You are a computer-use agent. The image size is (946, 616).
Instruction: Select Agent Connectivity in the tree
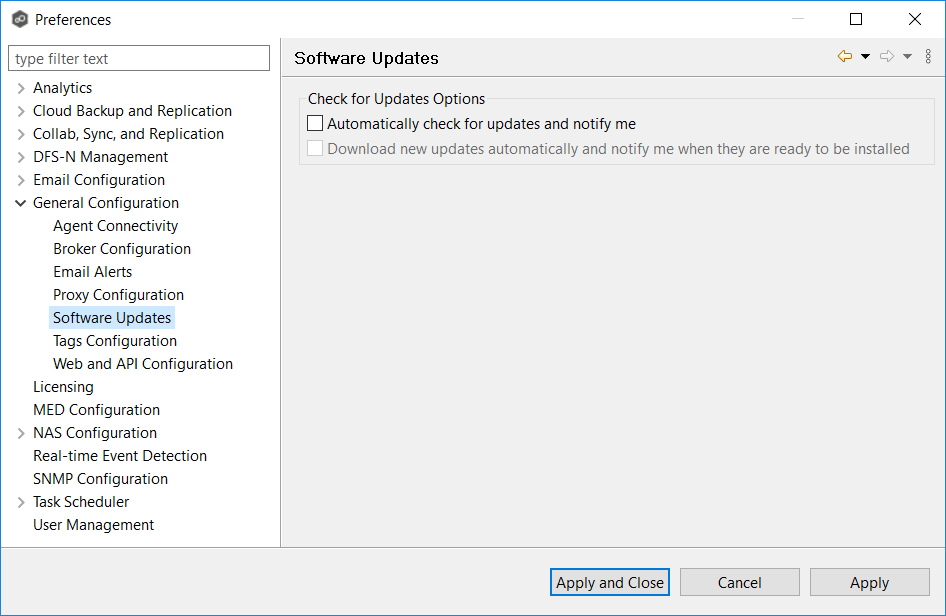pos(115,226)
